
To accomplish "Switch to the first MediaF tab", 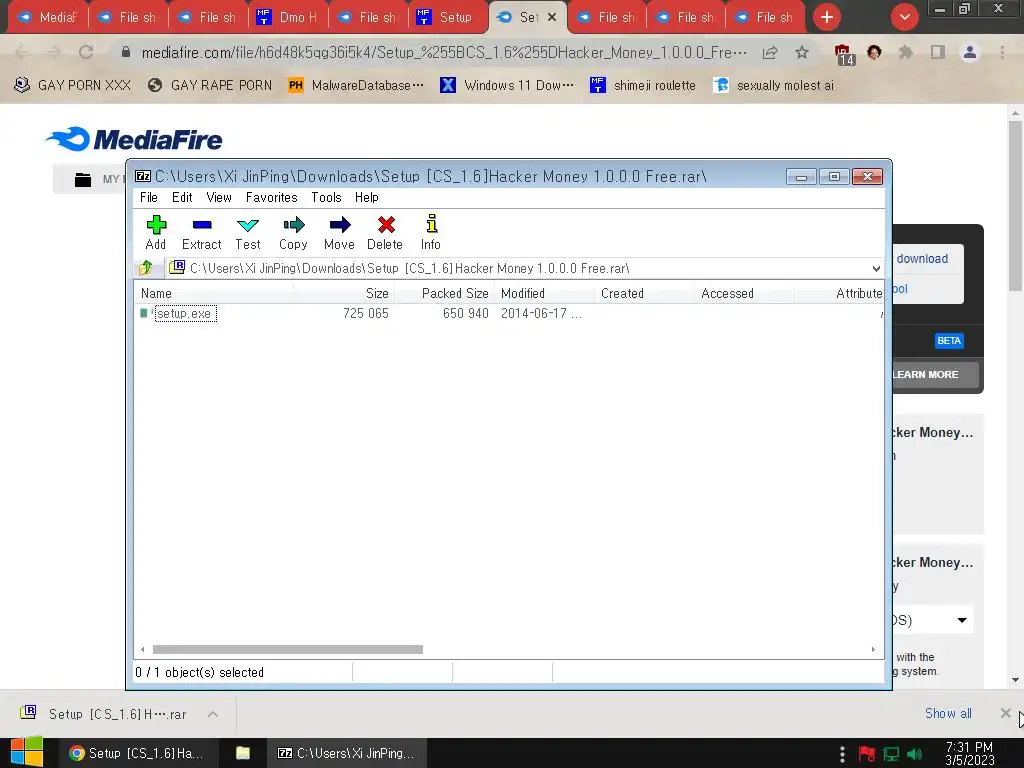I will (x=48, y=17).
